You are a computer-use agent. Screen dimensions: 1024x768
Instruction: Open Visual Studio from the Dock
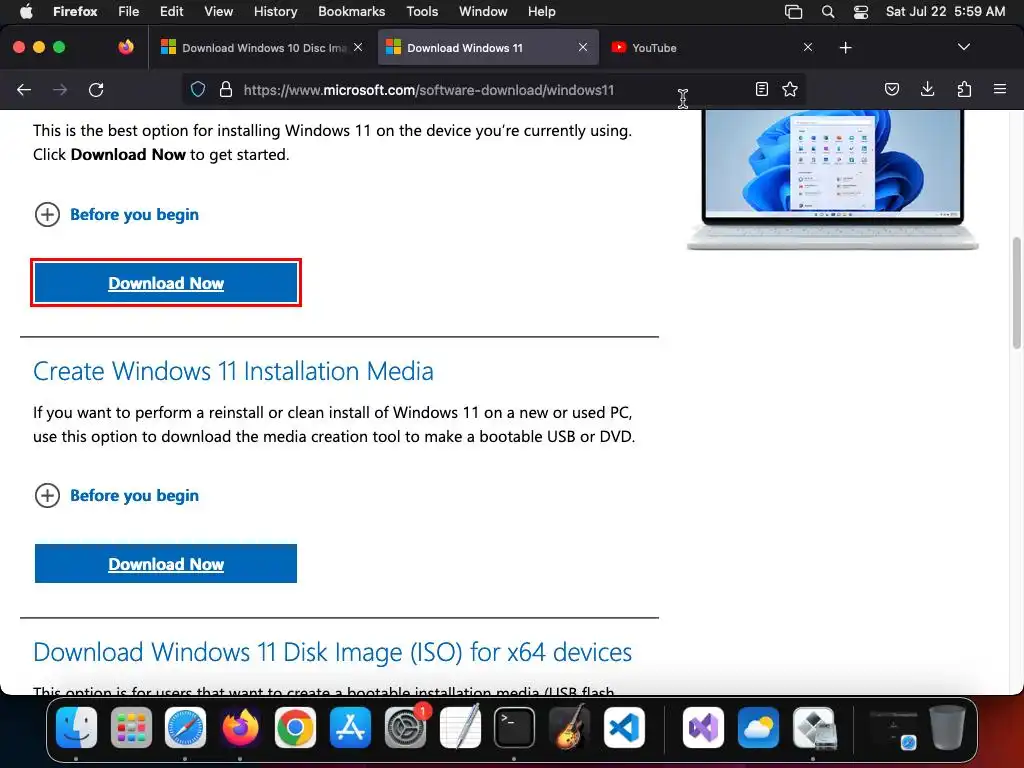[x=703, y=727]
